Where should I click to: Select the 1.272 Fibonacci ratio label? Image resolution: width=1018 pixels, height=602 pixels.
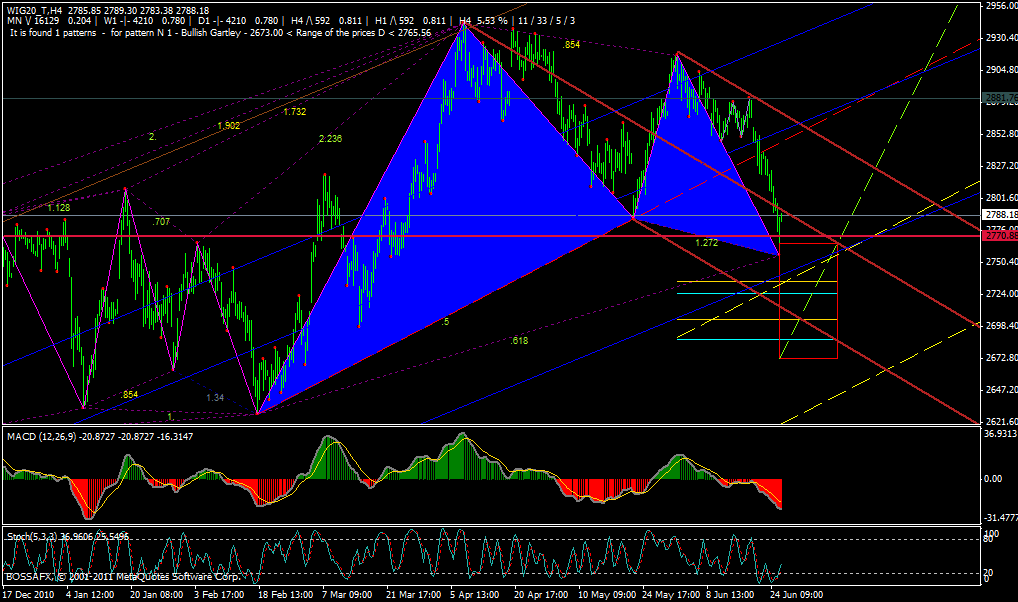(707, 243)
